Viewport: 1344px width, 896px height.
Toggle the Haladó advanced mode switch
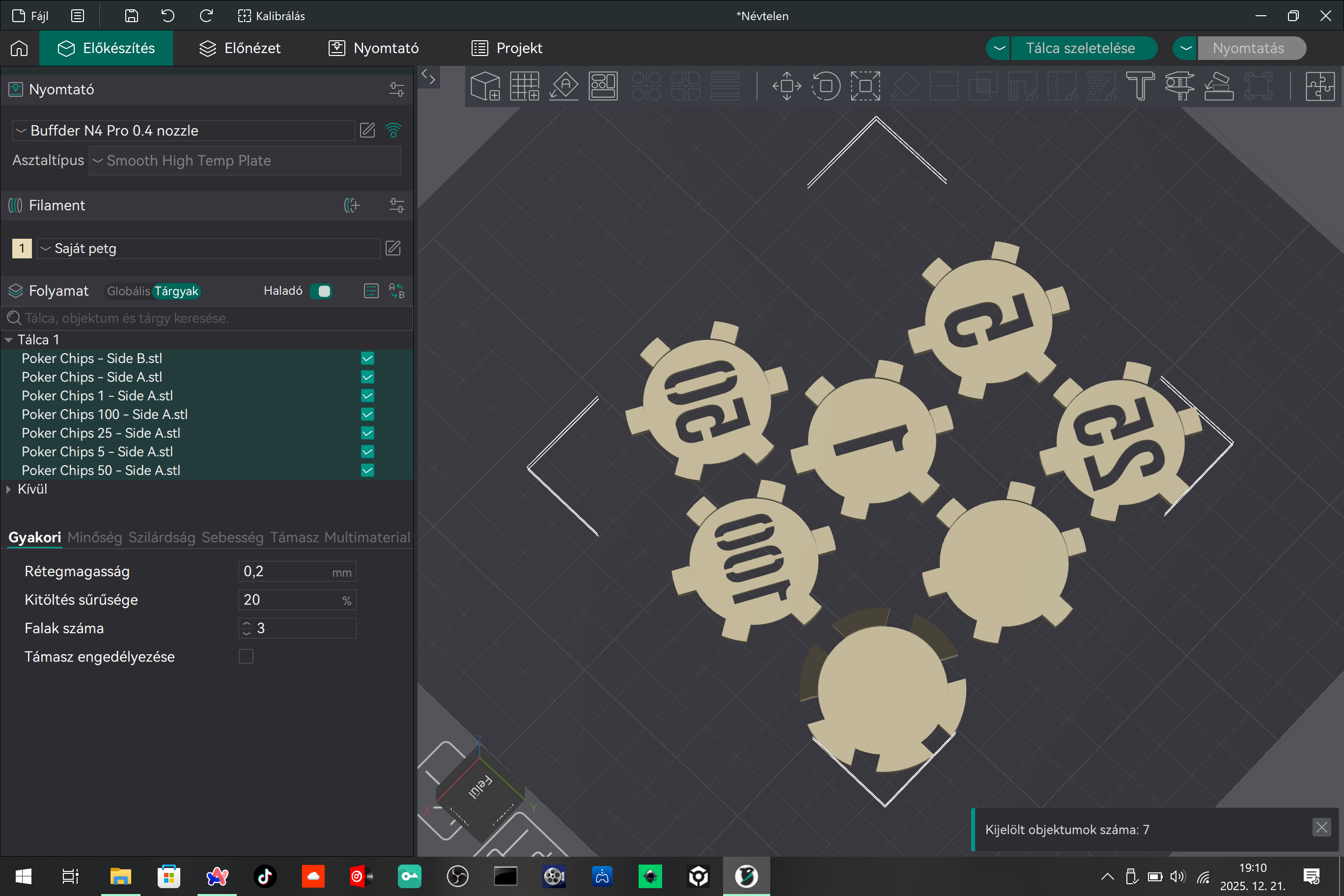[321, 291]
